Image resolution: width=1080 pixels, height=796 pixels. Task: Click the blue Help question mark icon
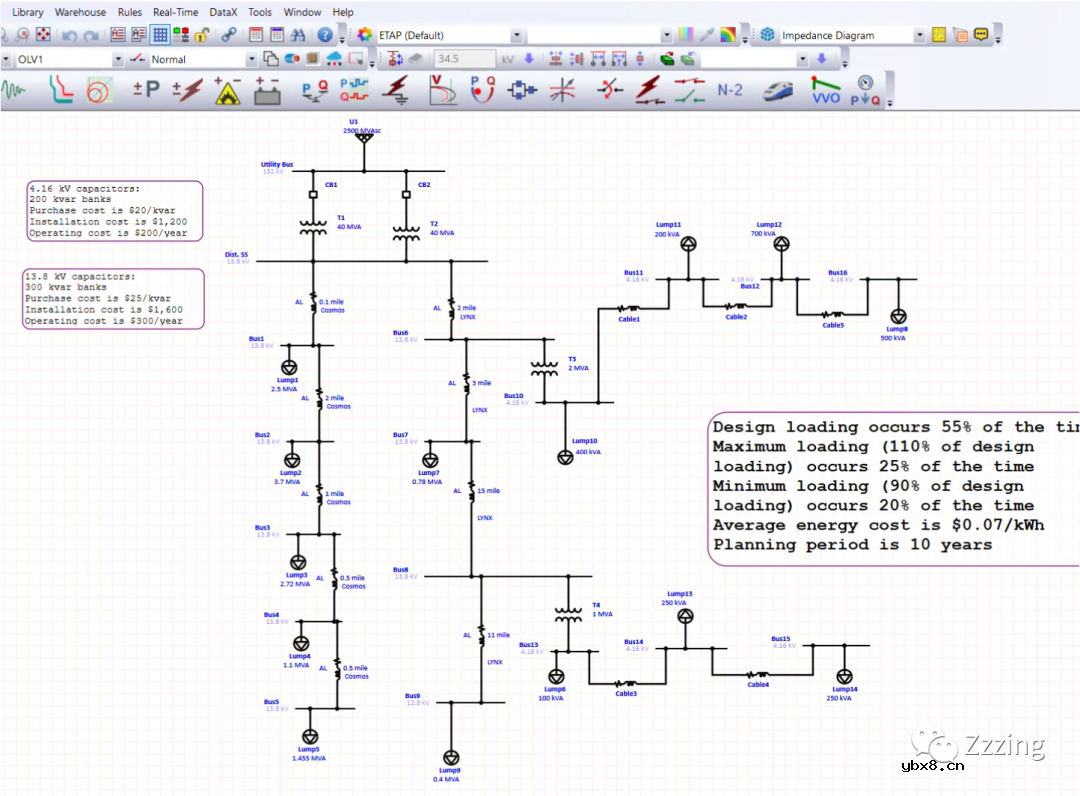pyautogui.click(x=325, y=35)
